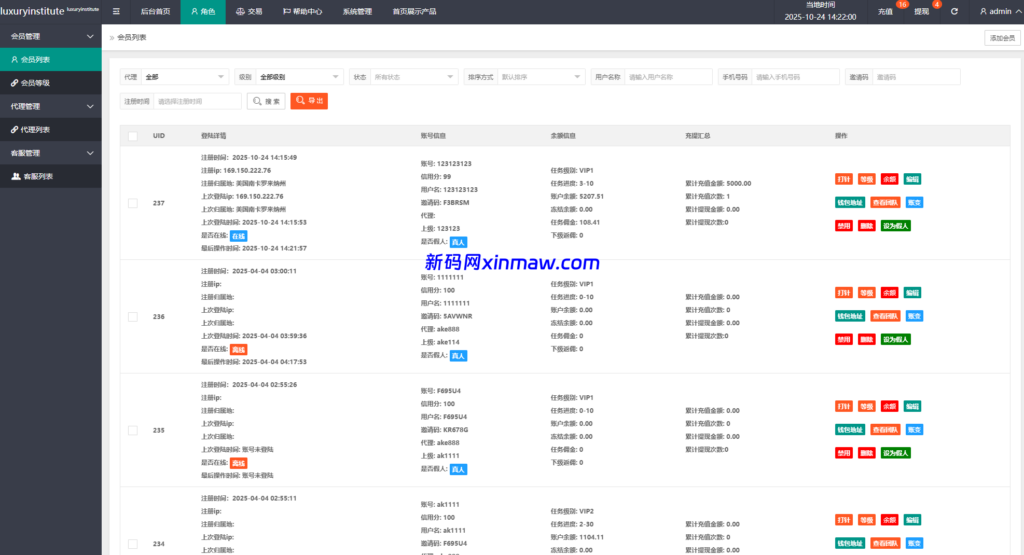This screenshot has width=1024, height=555.
Task: Click the 操作 column header
Action: [x=841, y=136]
